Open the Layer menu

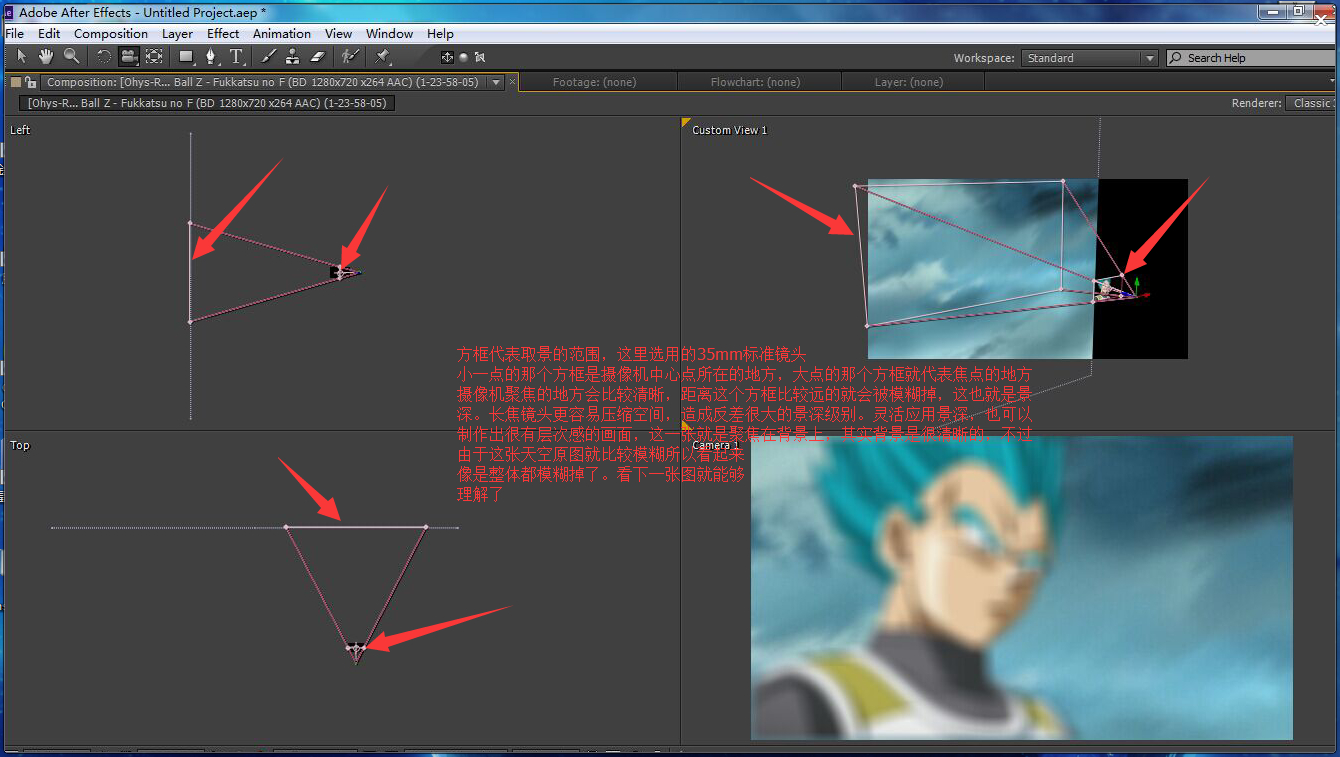[x=177, y=33]
